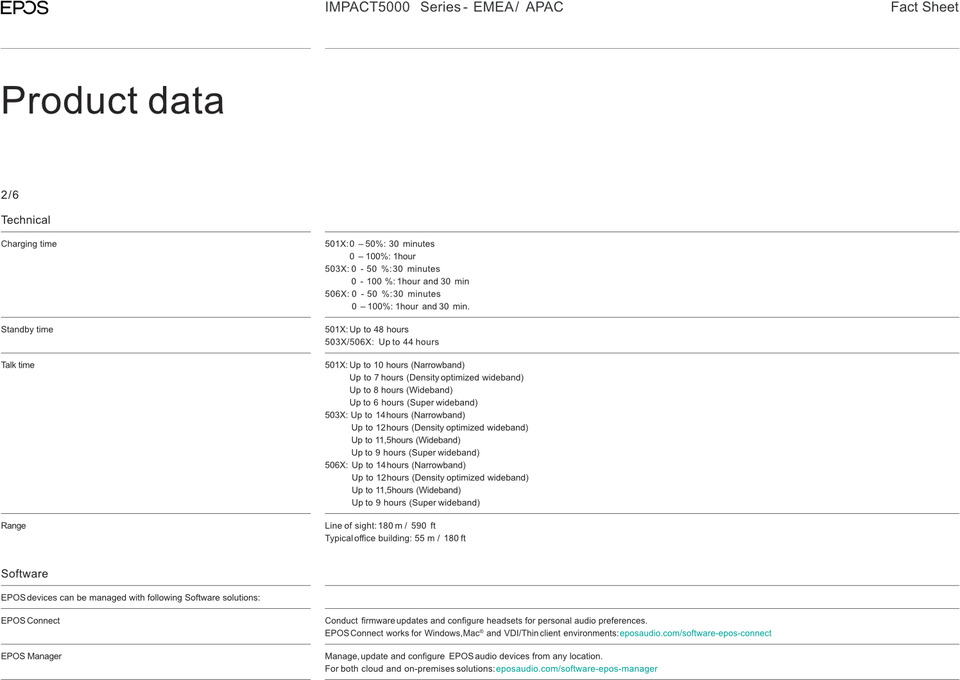The width and height of the screenshot is (960, 680).
Task: Click the "EPOS Connect" row label
Action: tap(30, 621)
